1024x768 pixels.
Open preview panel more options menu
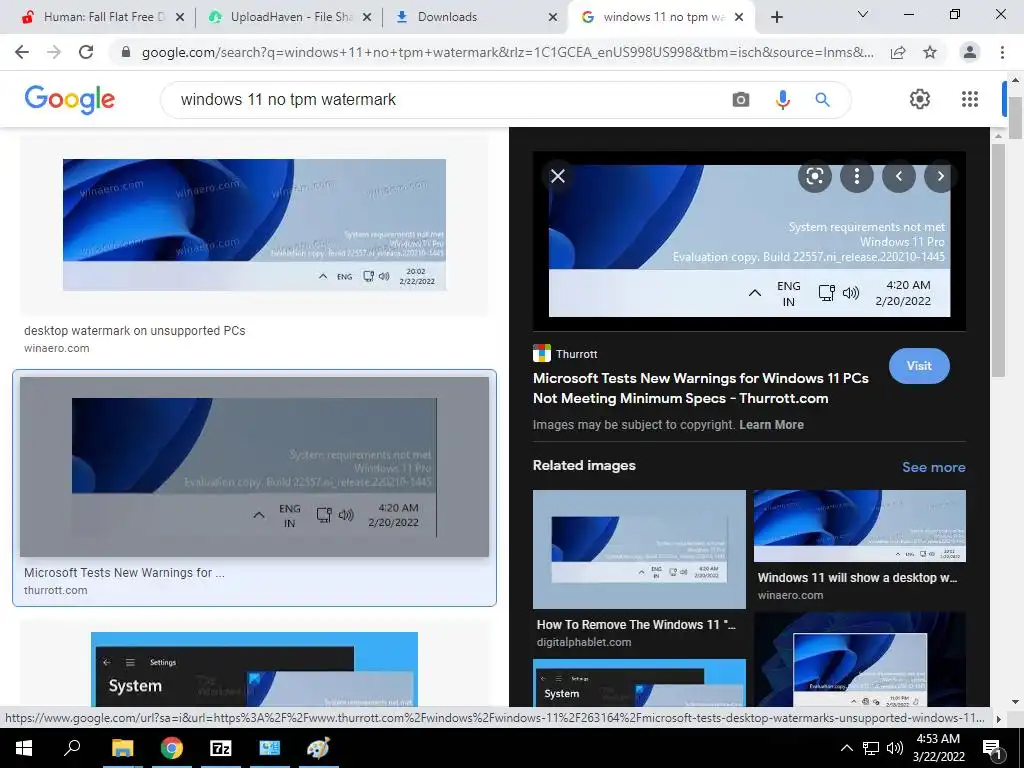pyautogui.click(x=856, y=176)
